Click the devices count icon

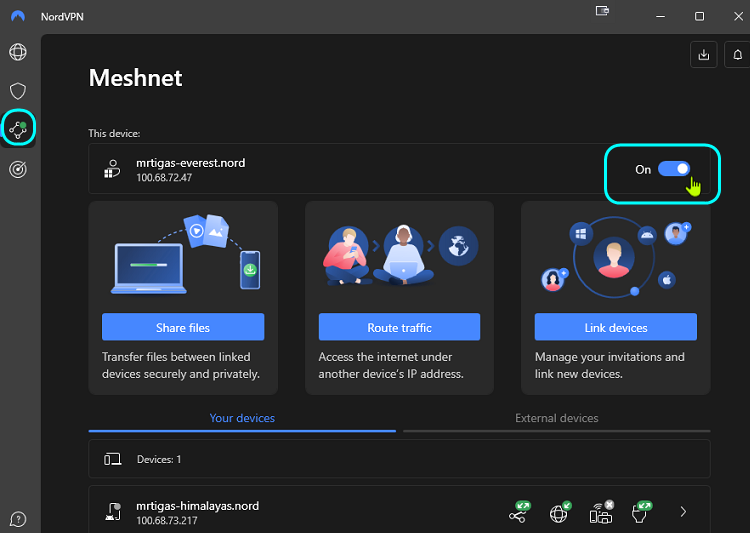click(112, 459)
